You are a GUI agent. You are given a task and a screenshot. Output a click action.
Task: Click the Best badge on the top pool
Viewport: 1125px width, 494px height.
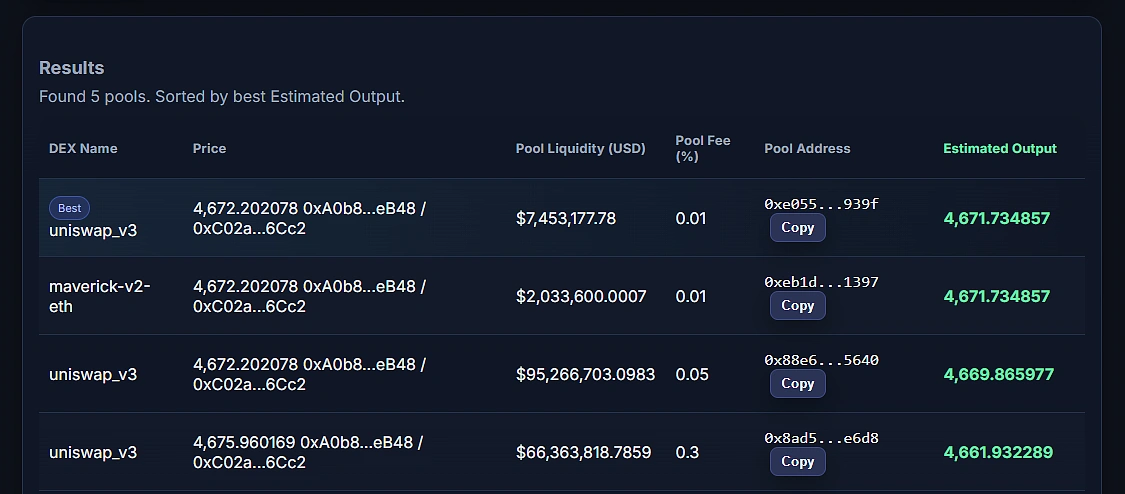[70, 208]
